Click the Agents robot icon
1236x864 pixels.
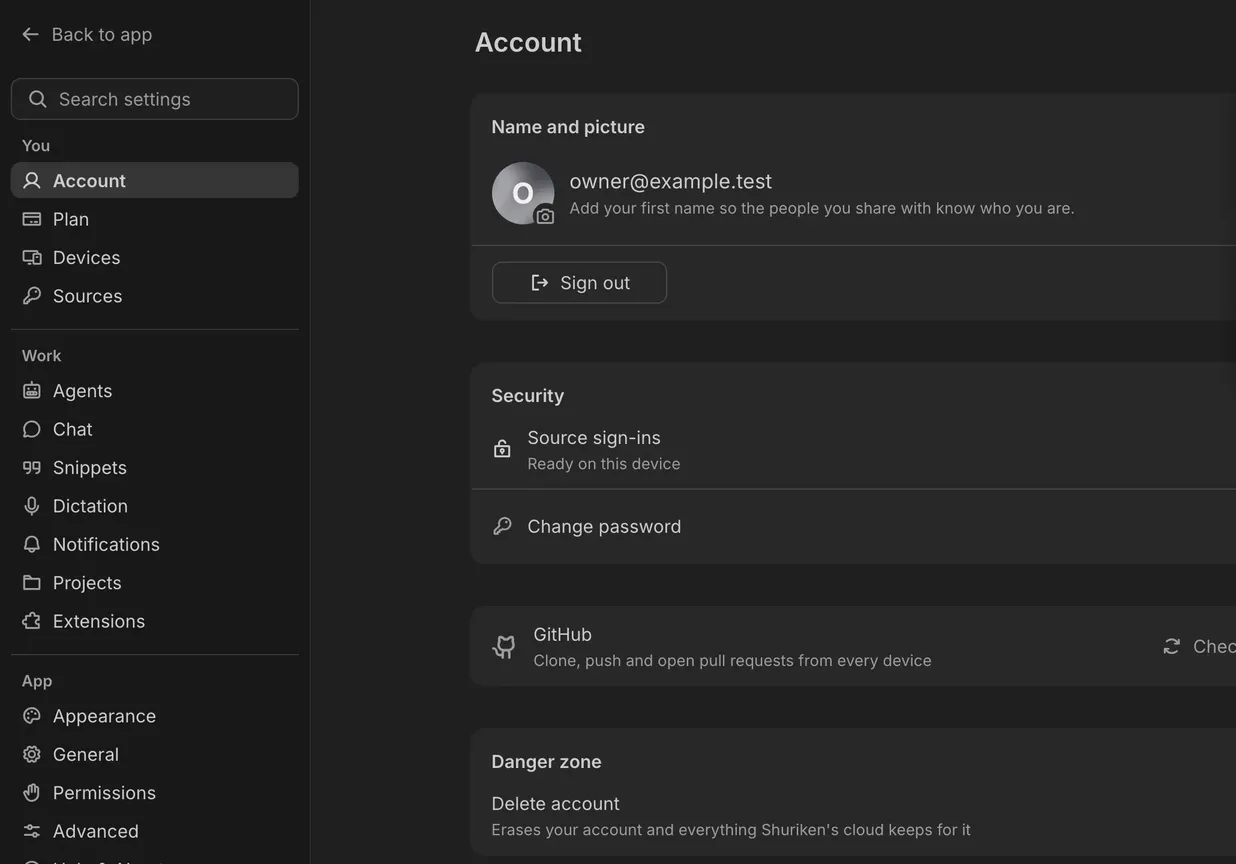click(x=32, y=391)
